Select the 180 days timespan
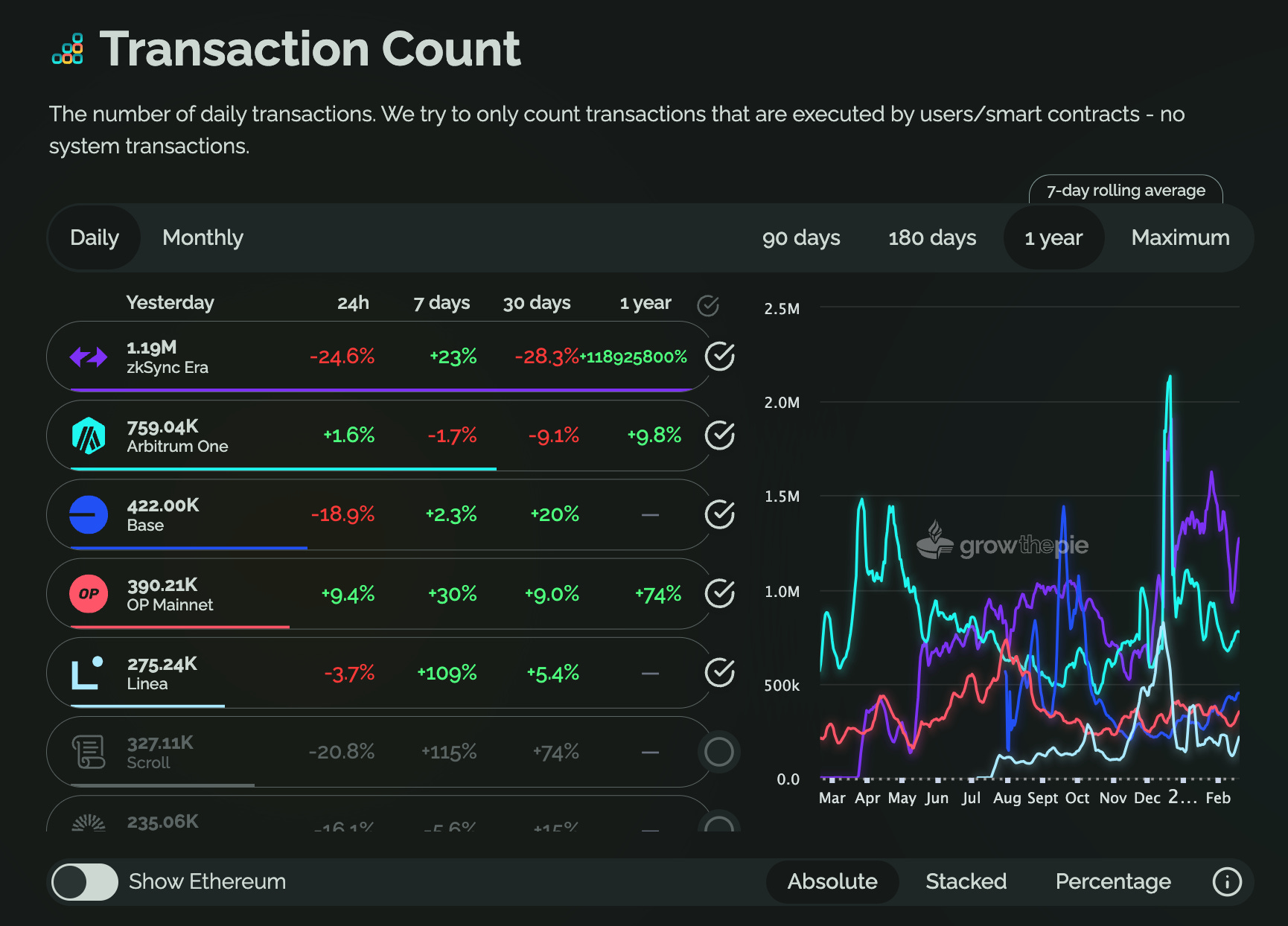1288x926 pixels. pos(932,237)
